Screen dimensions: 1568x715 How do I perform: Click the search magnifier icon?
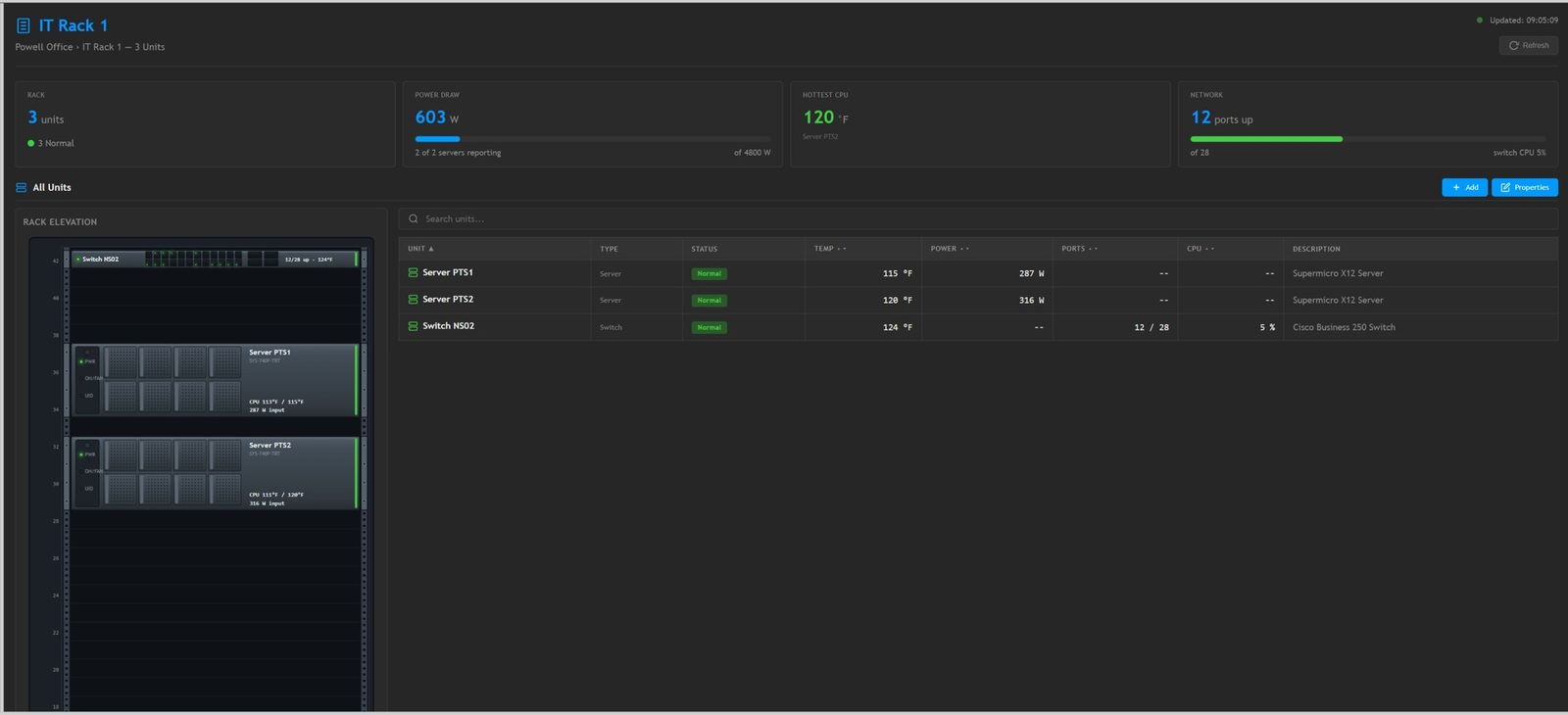click(x=414, y=218)
